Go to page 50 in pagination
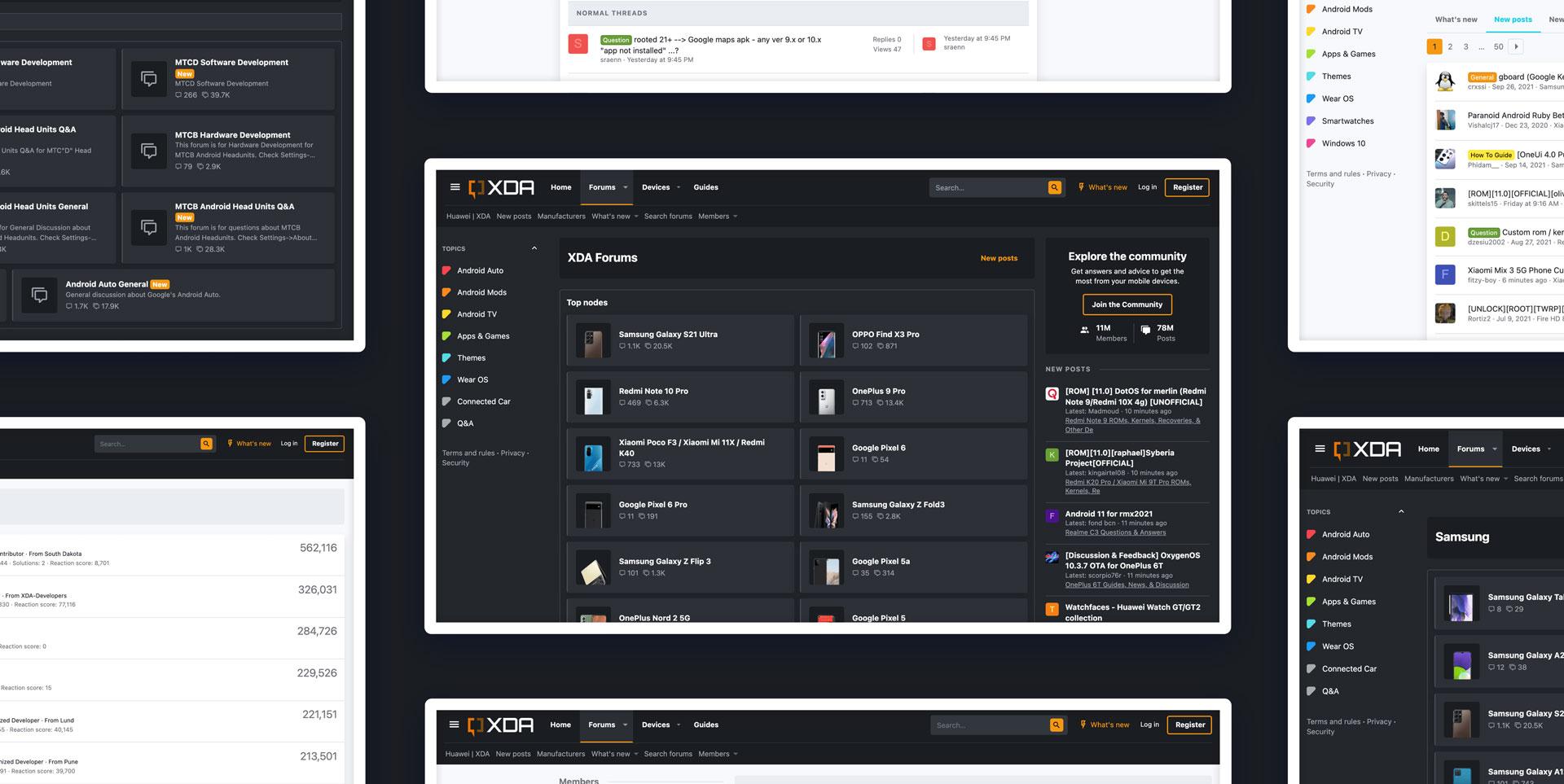 (x=1498, y=46)
